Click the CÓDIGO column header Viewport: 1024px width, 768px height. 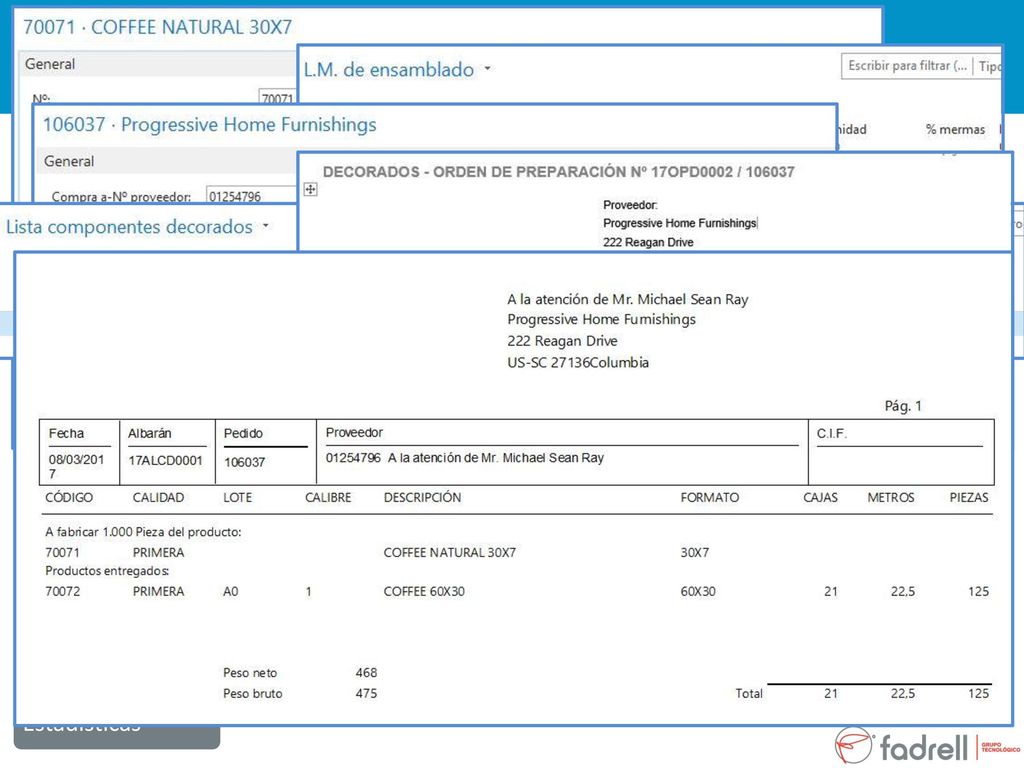(x=69, y=498)
